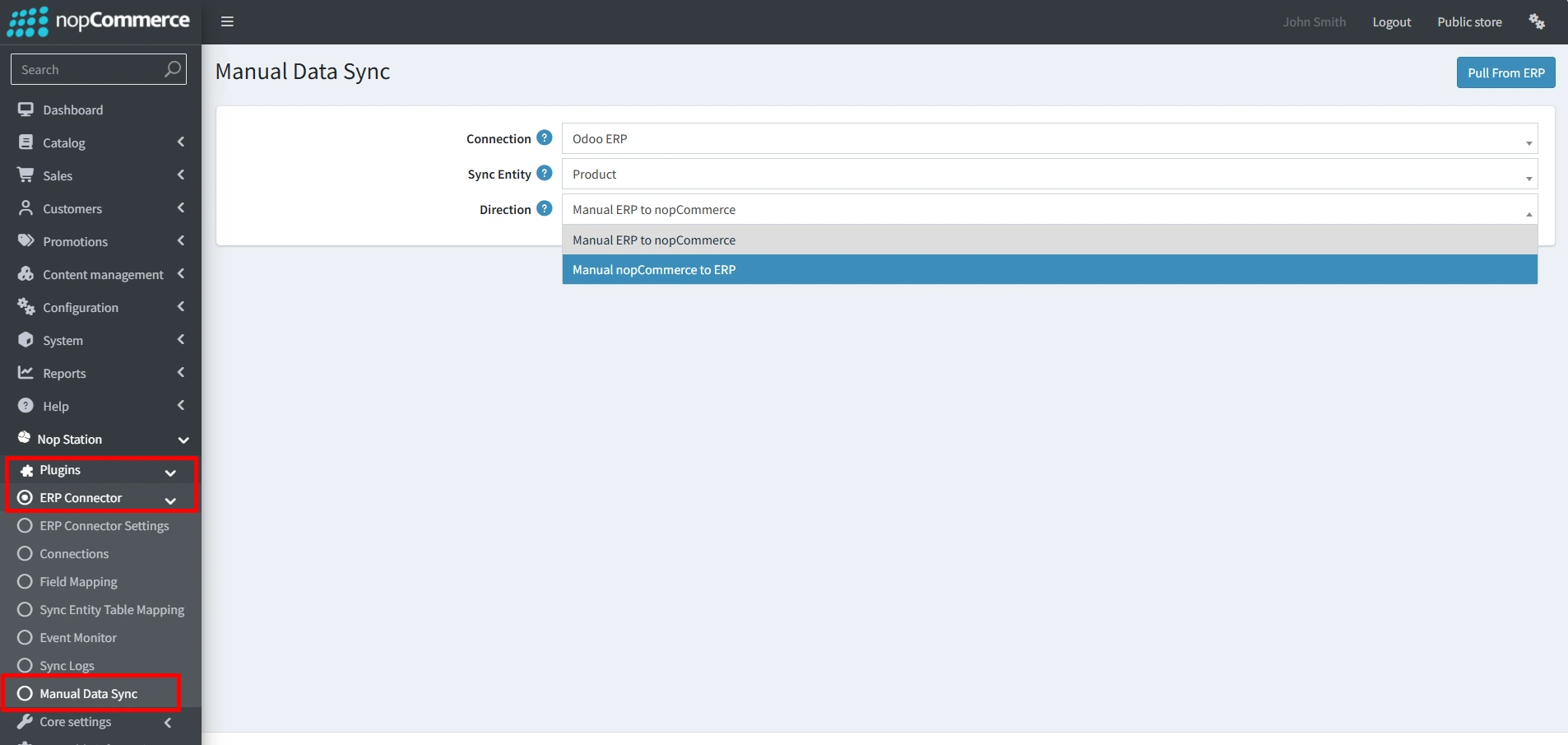Open settings gears icon in top bar
Viewport: 1568px width, 745px height.
(x=1537, y=21)
